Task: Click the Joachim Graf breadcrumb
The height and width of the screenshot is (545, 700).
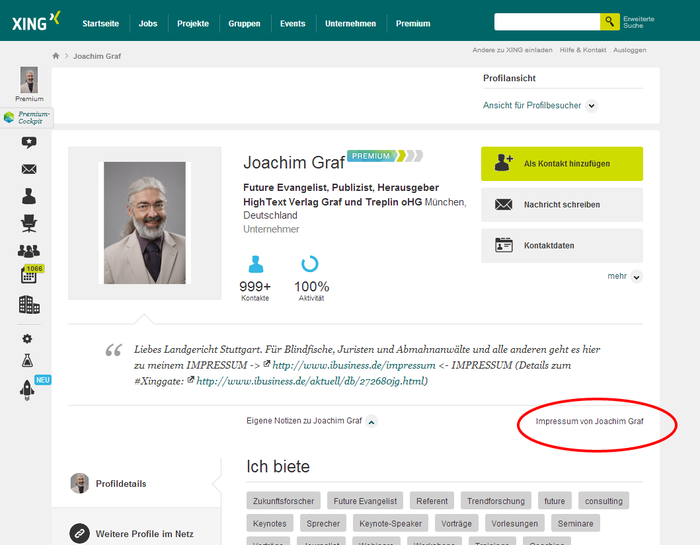Action: click(x=97, y=56)
